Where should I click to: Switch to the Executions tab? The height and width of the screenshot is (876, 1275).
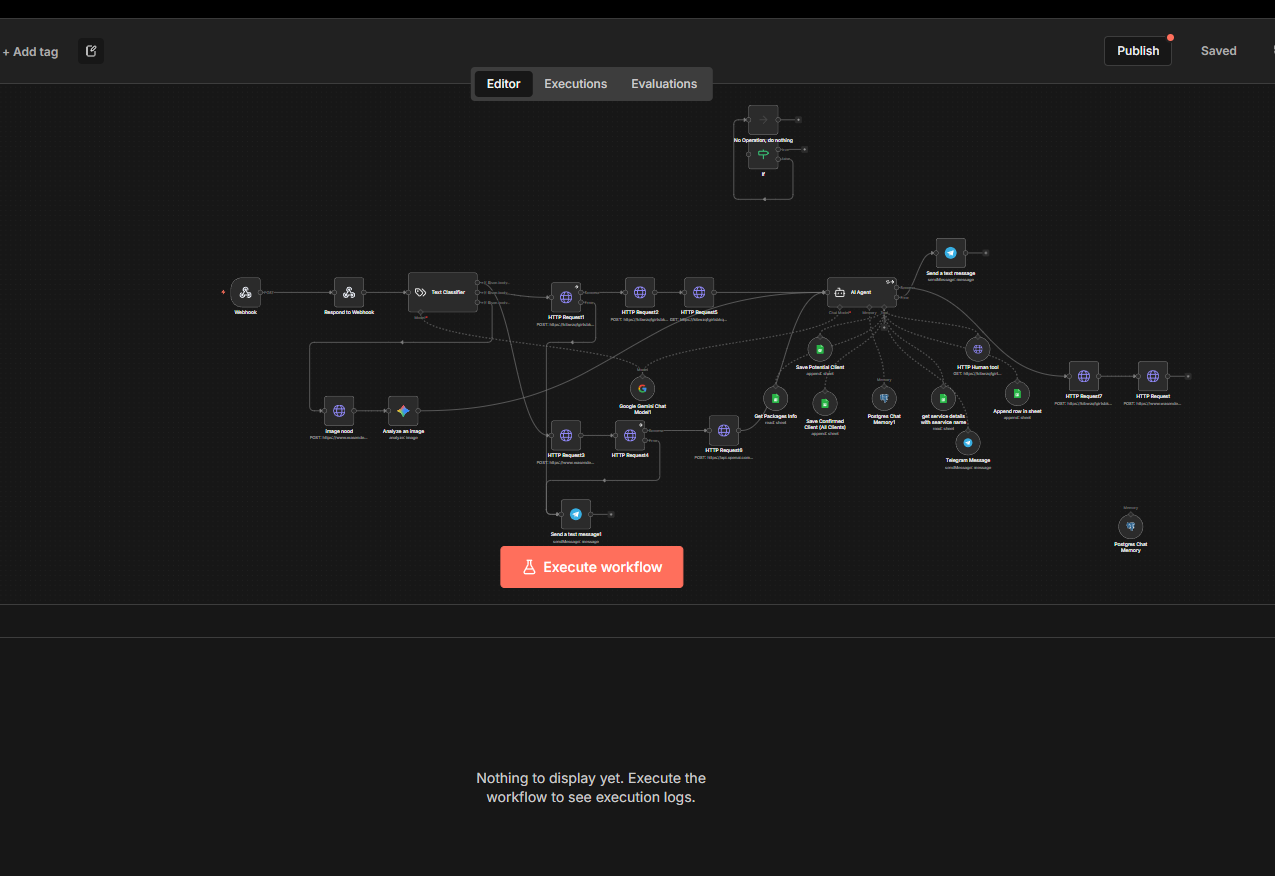coord(575,84)
